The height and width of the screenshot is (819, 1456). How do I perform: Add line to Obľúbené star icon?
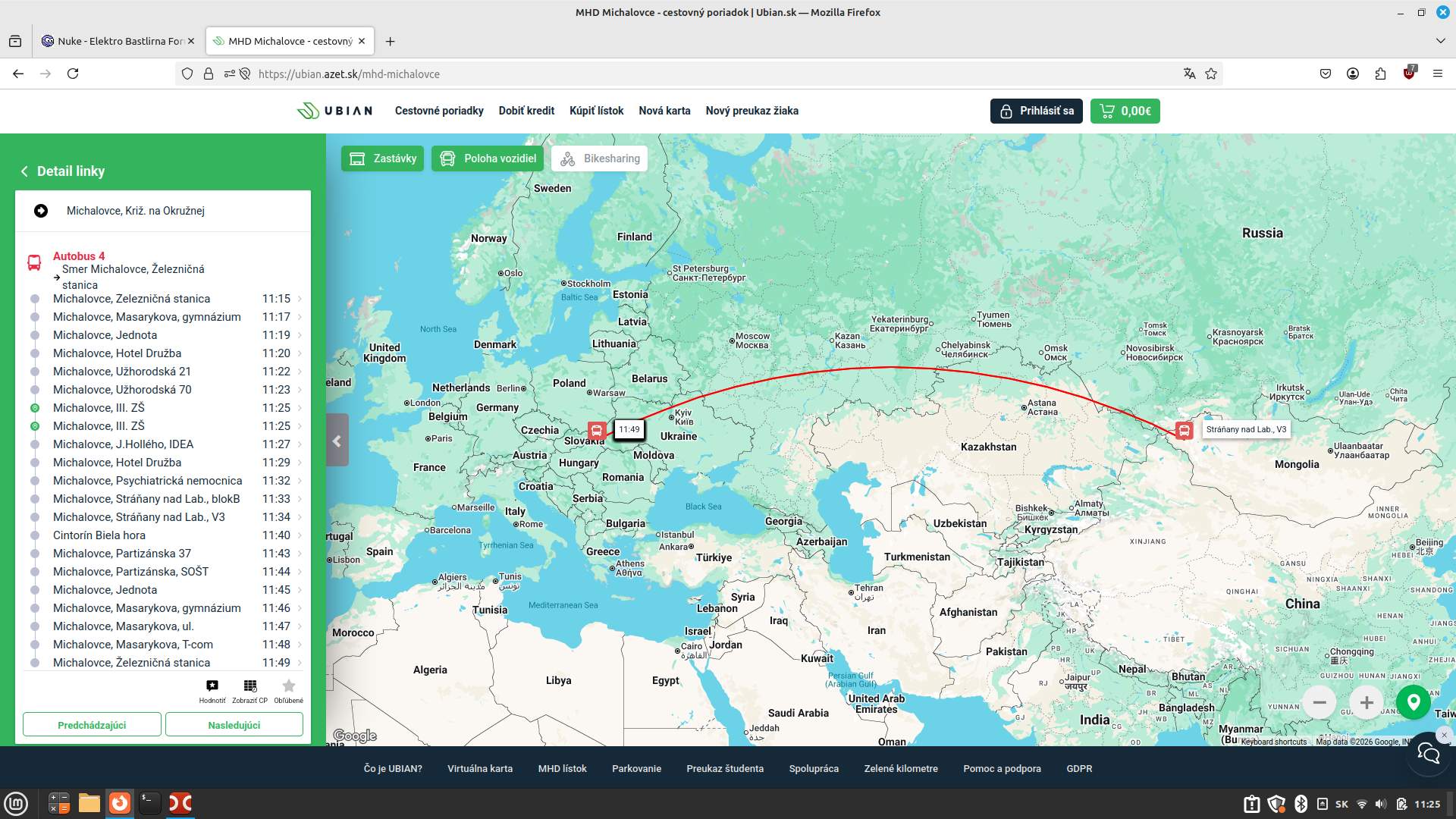point(288,686)
